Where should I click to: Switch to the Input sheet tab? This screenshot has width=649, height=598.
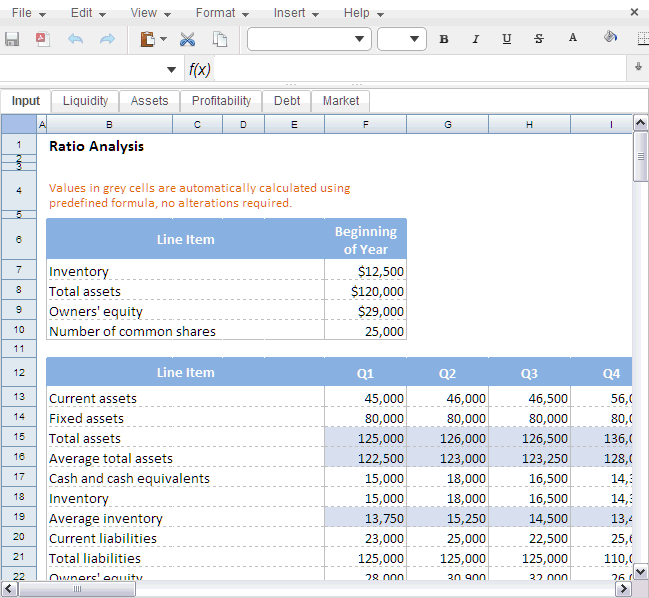26,101
